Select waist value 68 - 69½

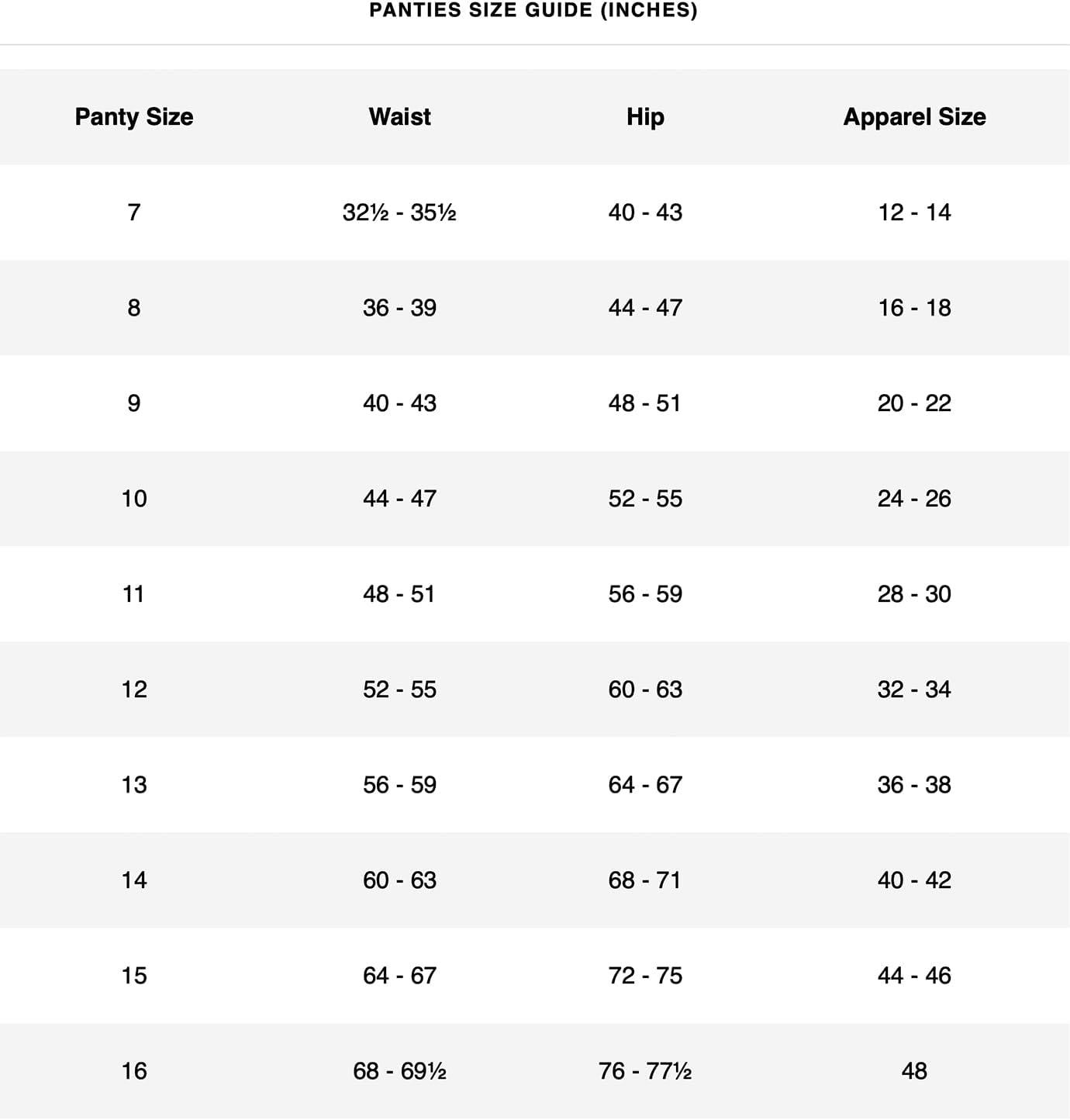399,1071
